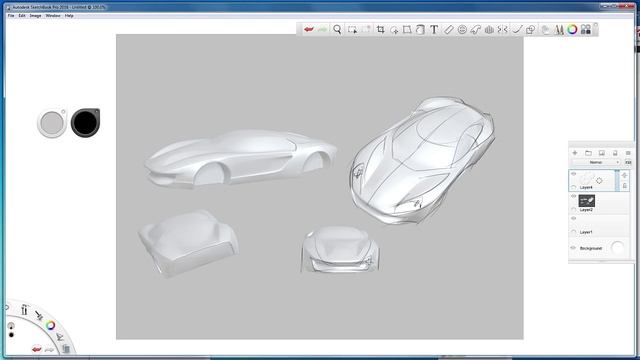Click the Background color circle swatch
640x360 pixels.
point(618,248)
